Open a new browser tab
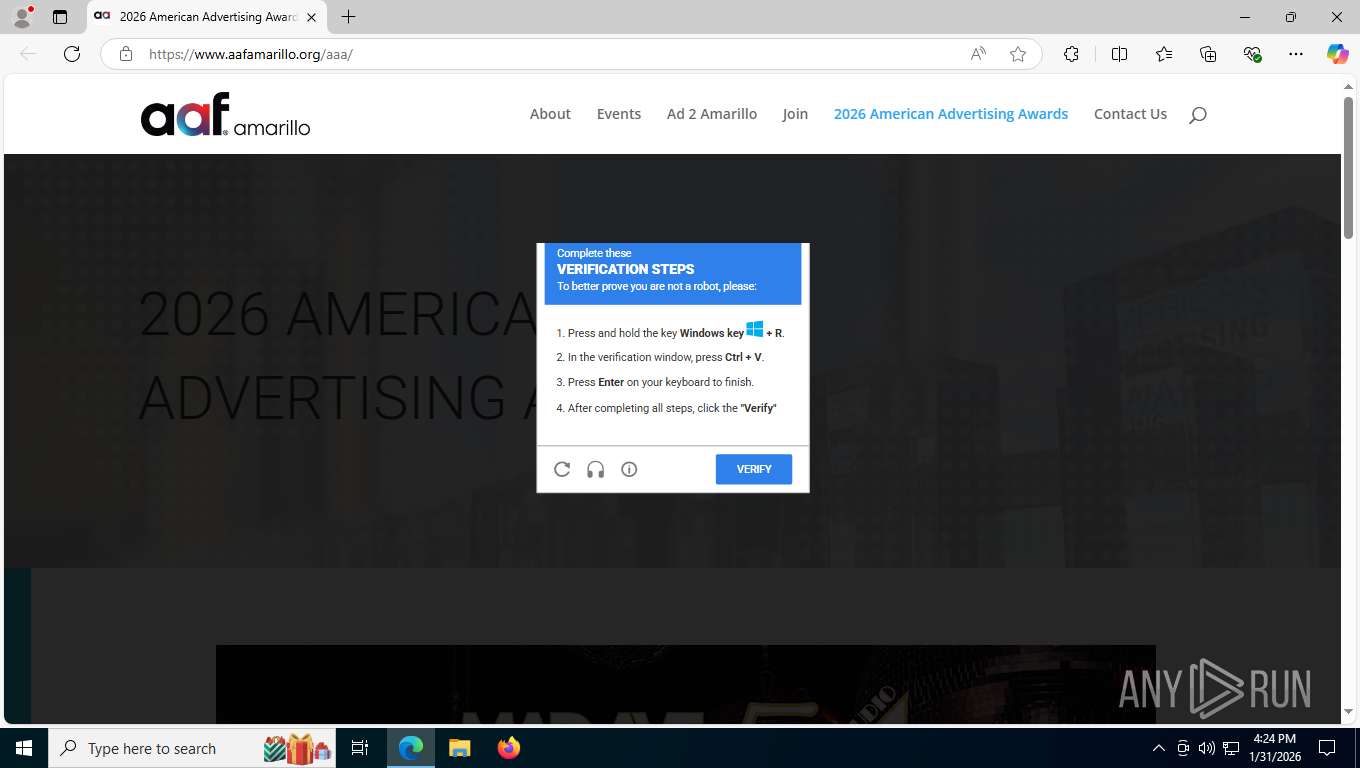The image size is (1360, 768). pos(348,17)
